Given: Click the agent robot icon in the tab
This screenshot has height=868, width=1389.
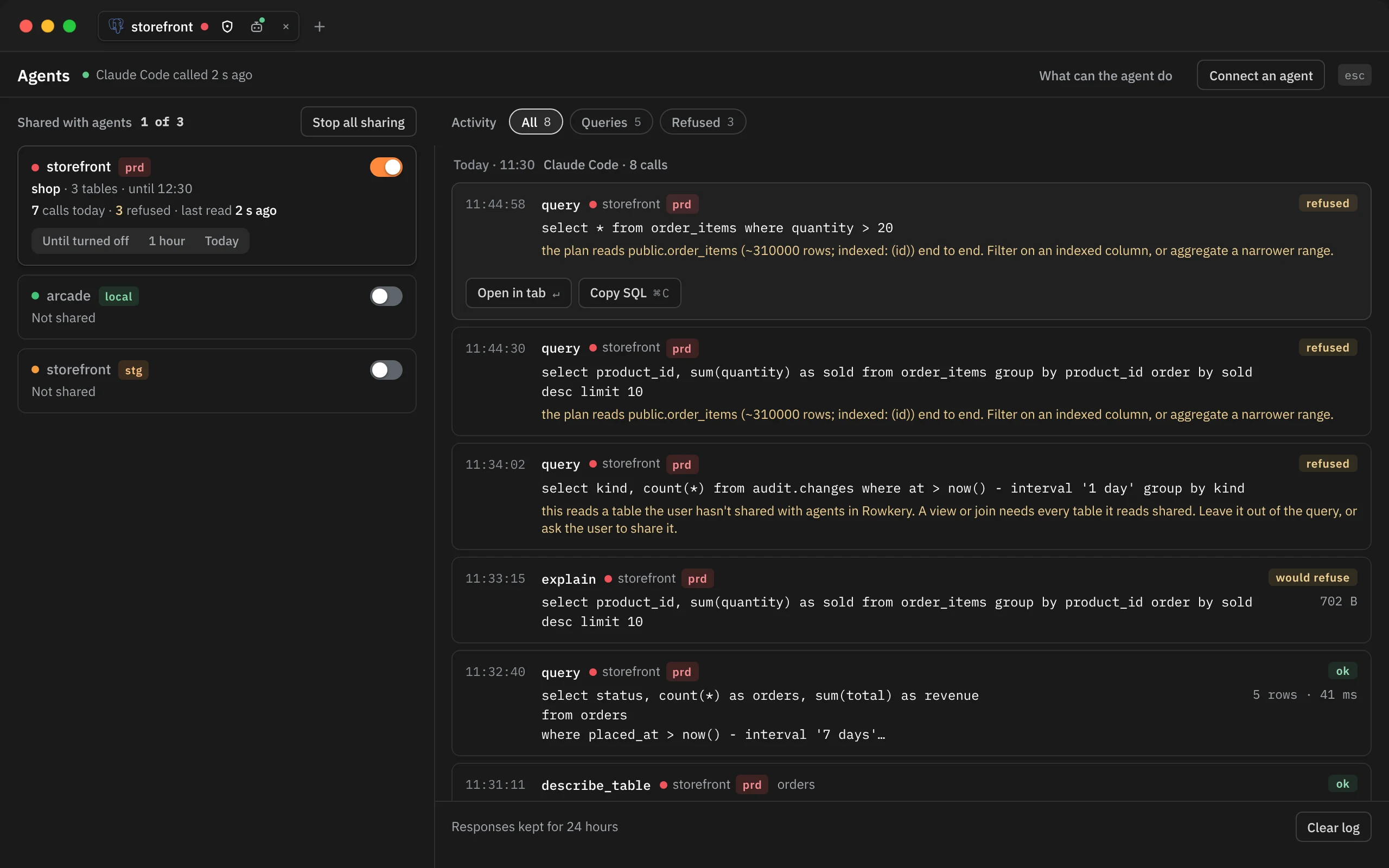Looking at the screenshot, I should coord(257,26).
